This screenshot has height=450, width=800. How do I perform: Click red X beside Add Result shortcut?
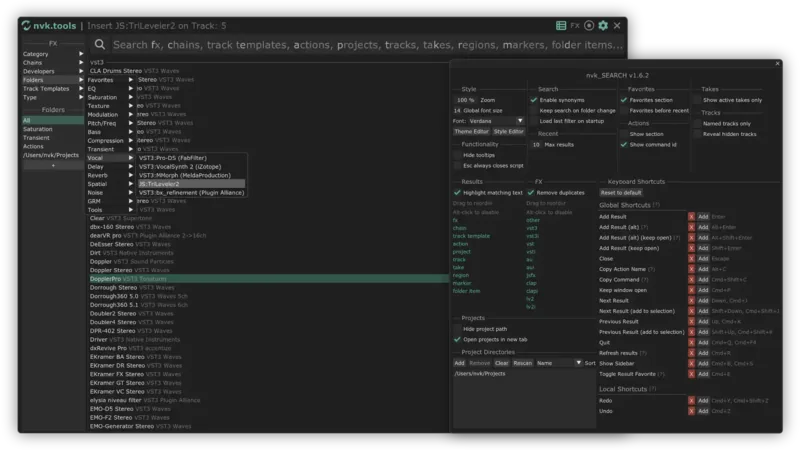pos(691,217)
